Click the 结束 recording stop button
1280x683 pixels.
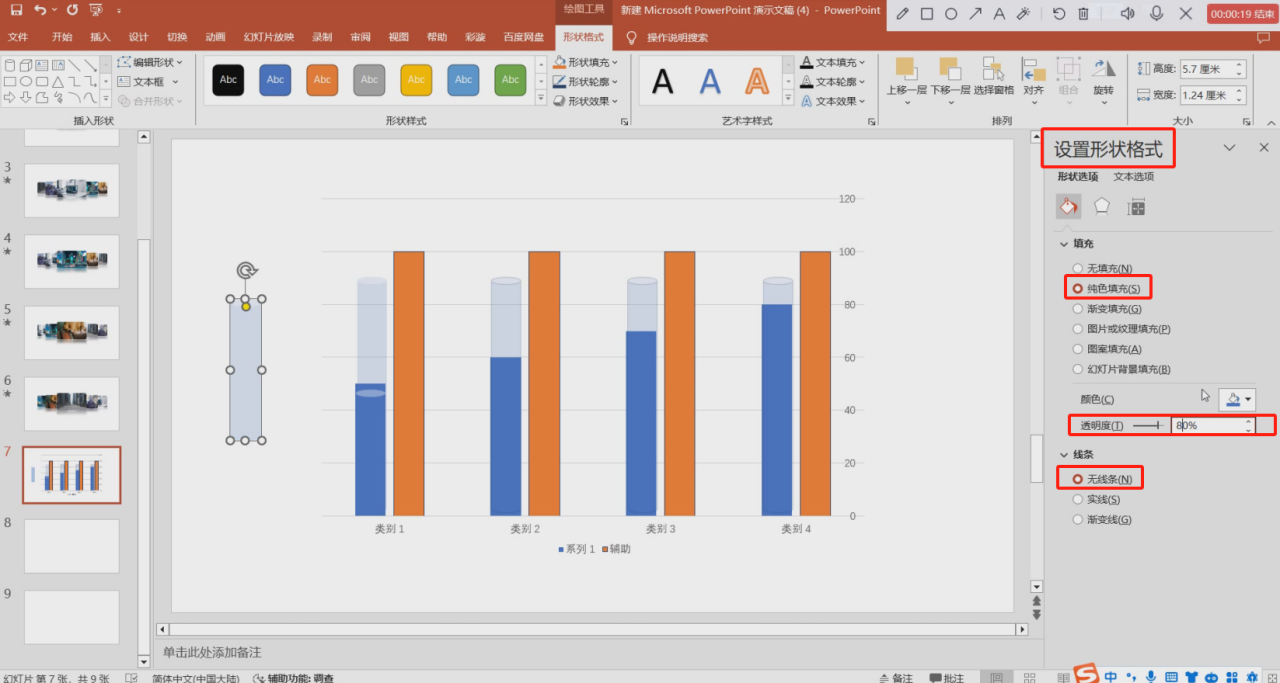click(x=1242, y=14)
